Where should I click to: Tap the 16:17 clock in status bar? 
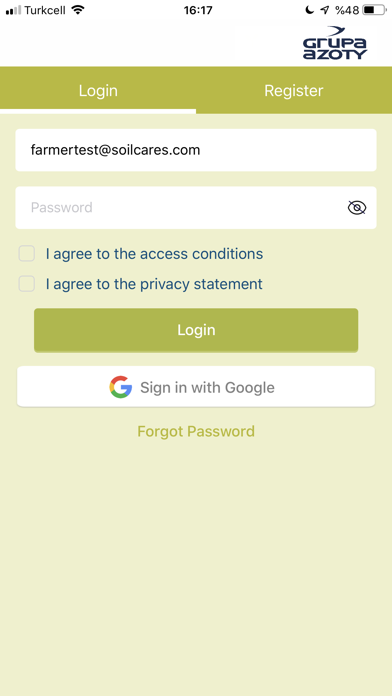(x=198, y=10)
